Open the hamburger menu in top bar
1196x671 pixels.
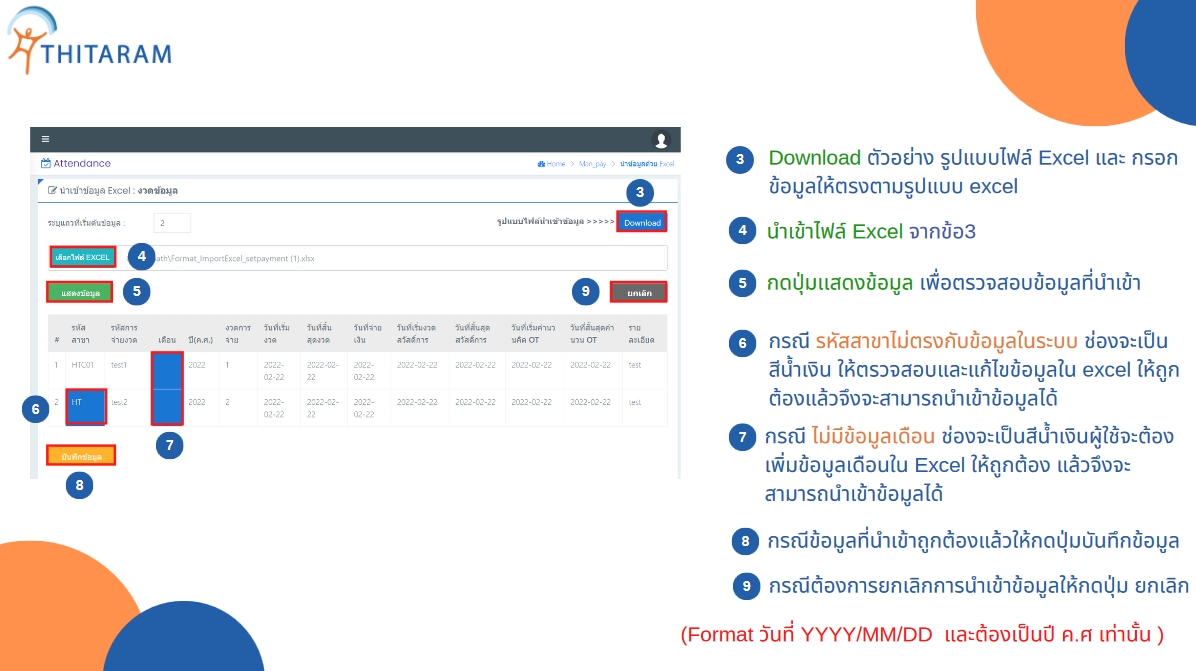coord(44,140)
